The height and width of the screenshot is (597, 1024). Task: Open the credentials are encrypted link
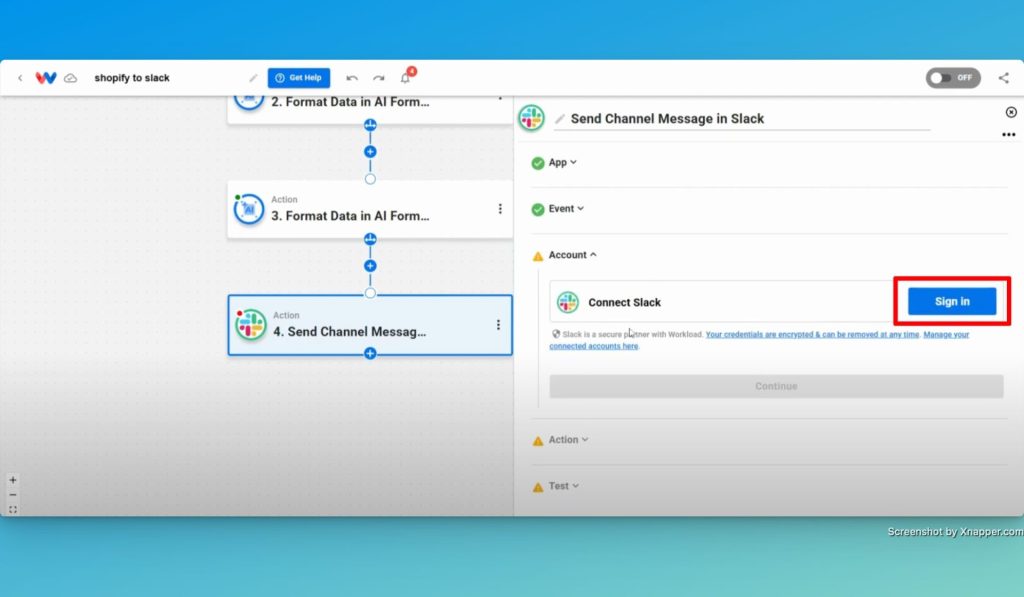pos(812,334)
